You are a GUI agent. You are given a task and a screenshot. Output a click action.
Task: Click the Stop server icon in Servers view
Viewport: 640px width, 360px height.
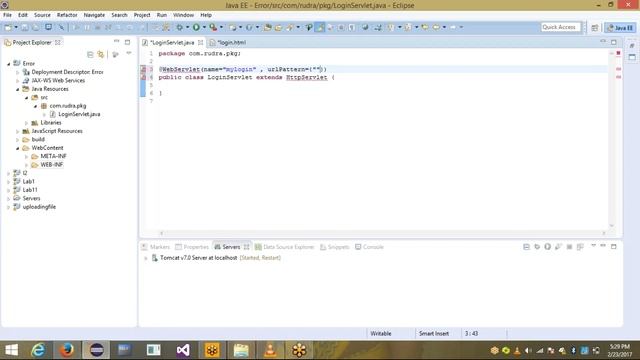pyautogui.click(x=569, y=247)
